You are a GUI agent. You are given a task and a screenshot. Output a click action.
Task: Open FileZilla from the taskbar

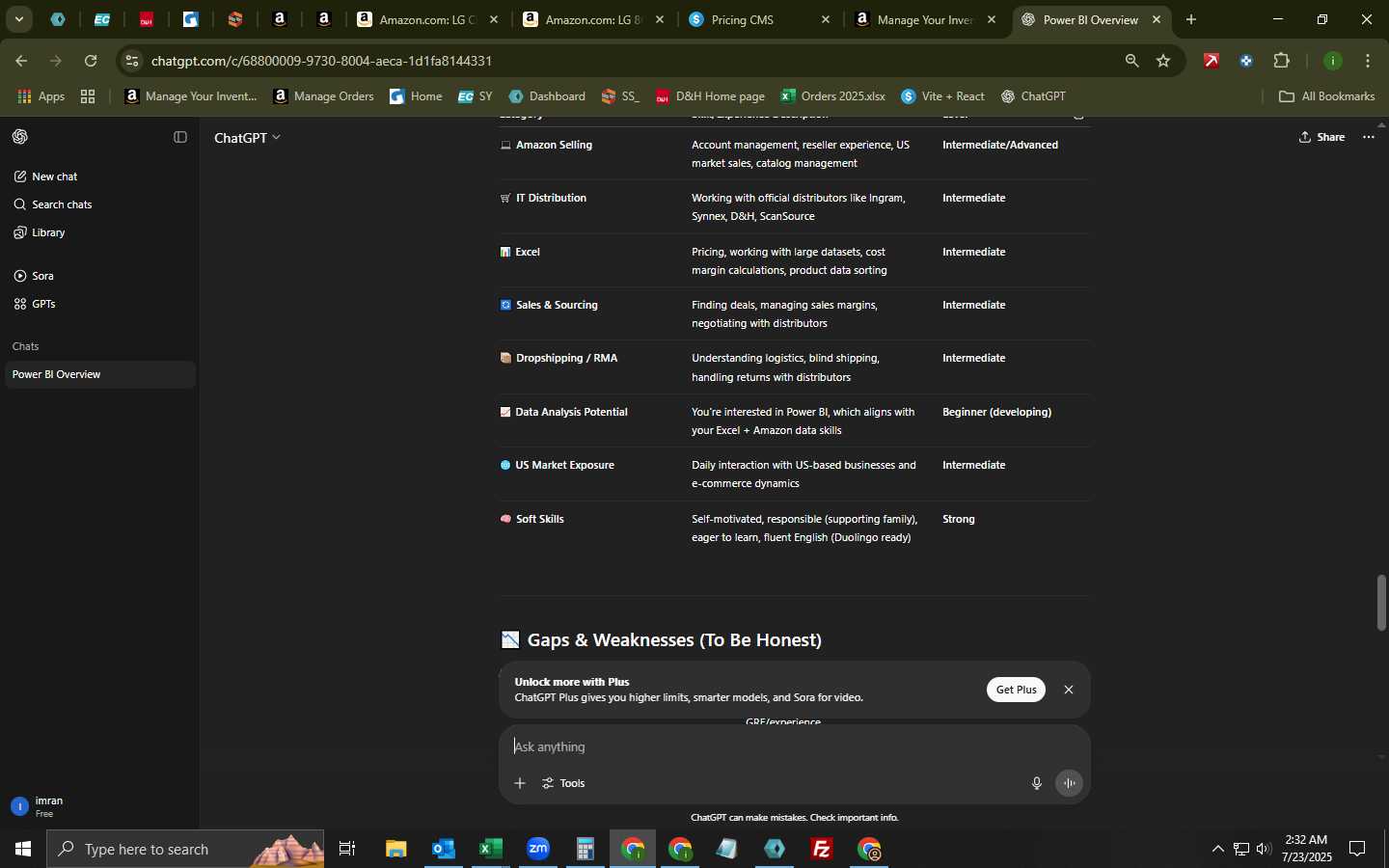tap(822, 849)
